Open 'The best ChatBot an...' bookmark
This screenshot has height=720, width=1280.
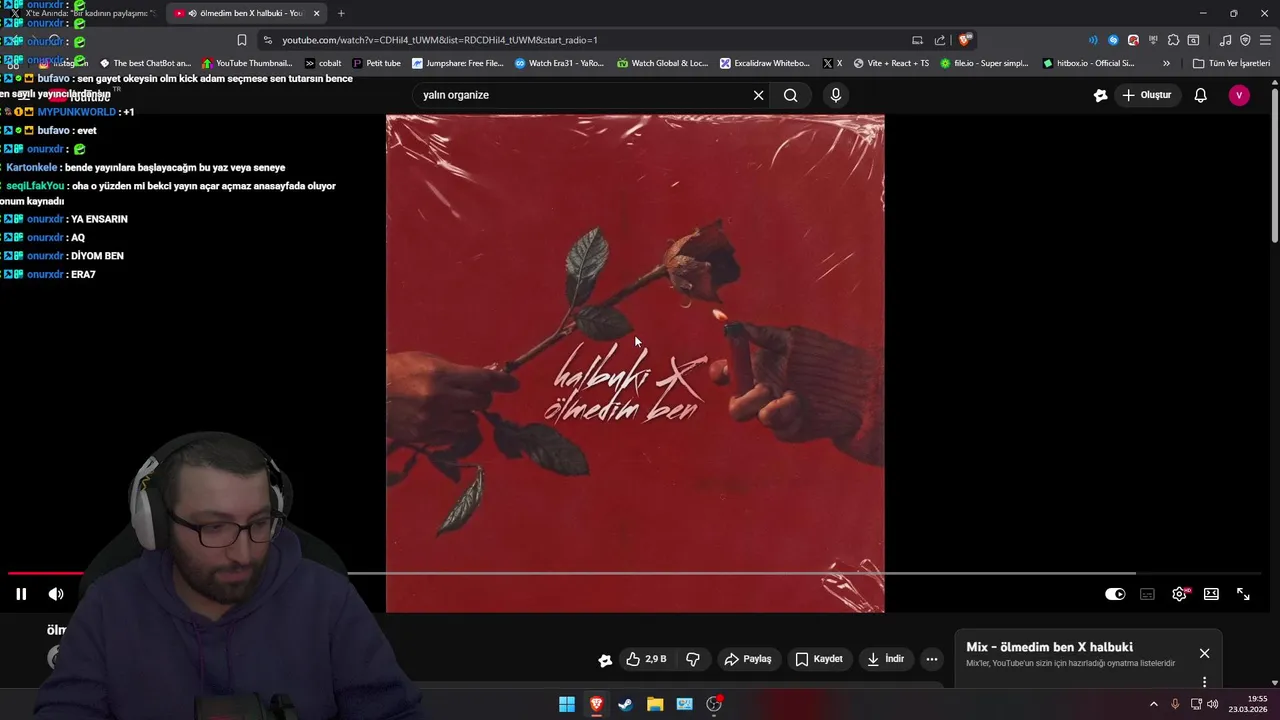[145, 63]
